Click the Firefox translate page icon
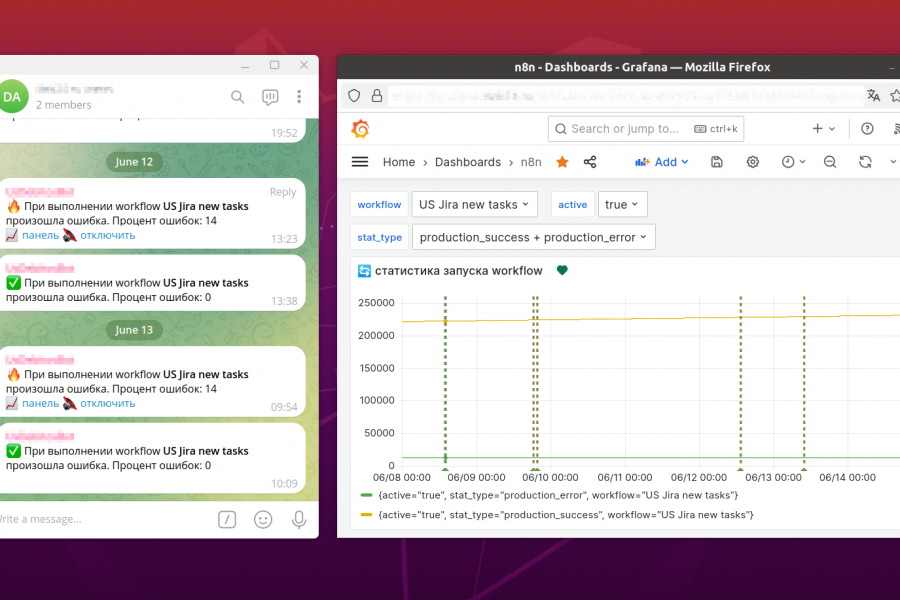 tap(874, 95)
